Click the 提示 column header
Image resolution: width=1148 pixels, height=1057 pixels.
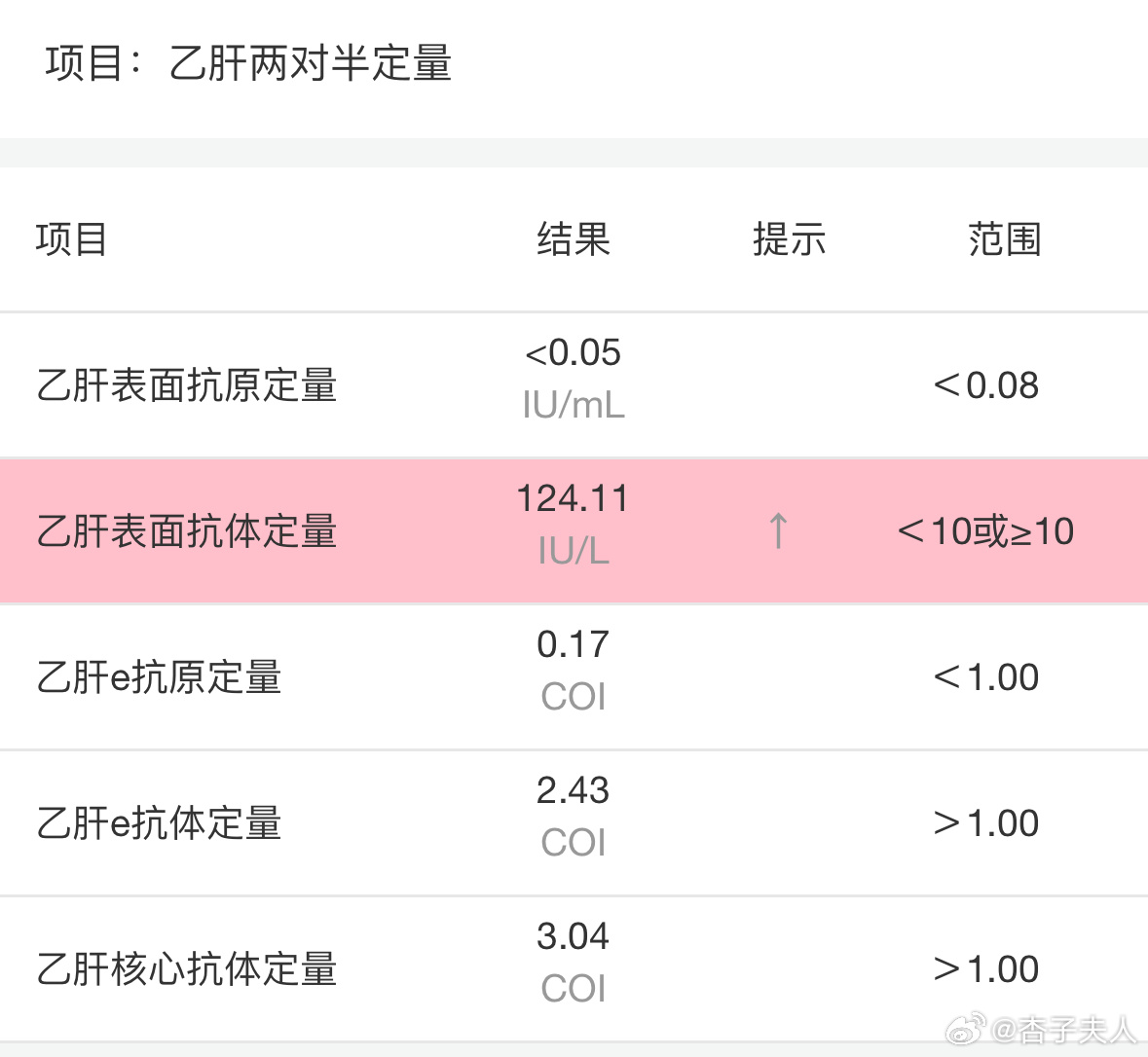(790, 239)
